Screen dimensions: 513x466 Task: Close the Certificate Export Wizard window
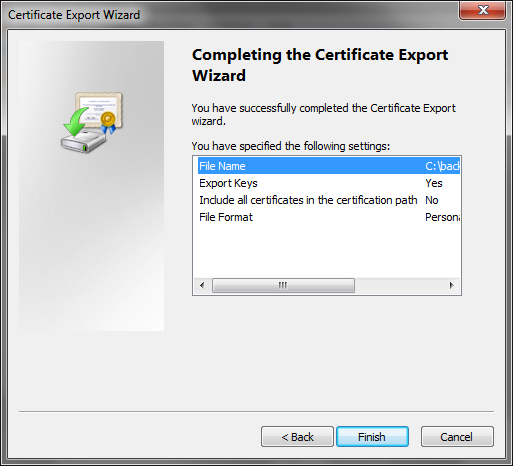coord(482,10)
